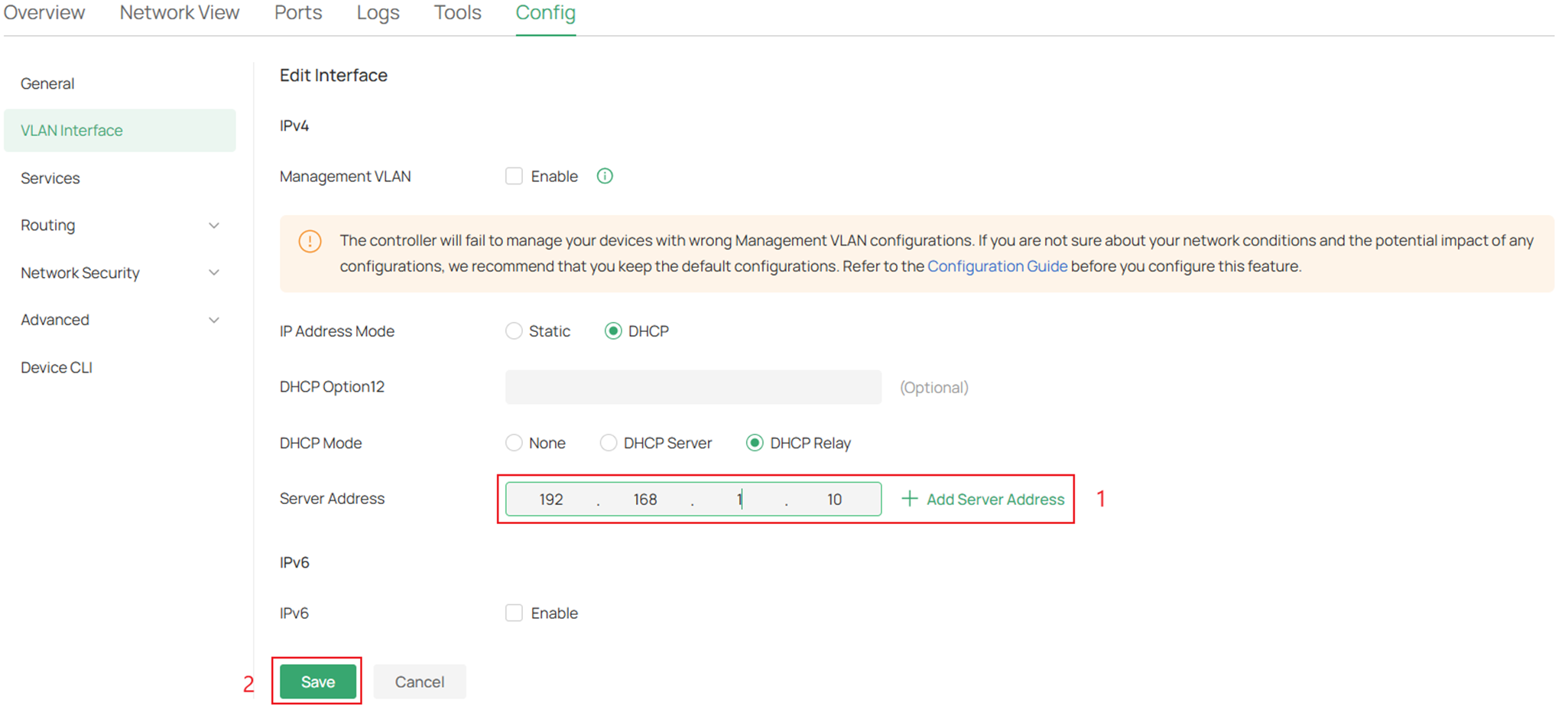Open the Management VLAN info tooltip
The height and width of the screenshot is (716, 1568).
pos(604,176)
